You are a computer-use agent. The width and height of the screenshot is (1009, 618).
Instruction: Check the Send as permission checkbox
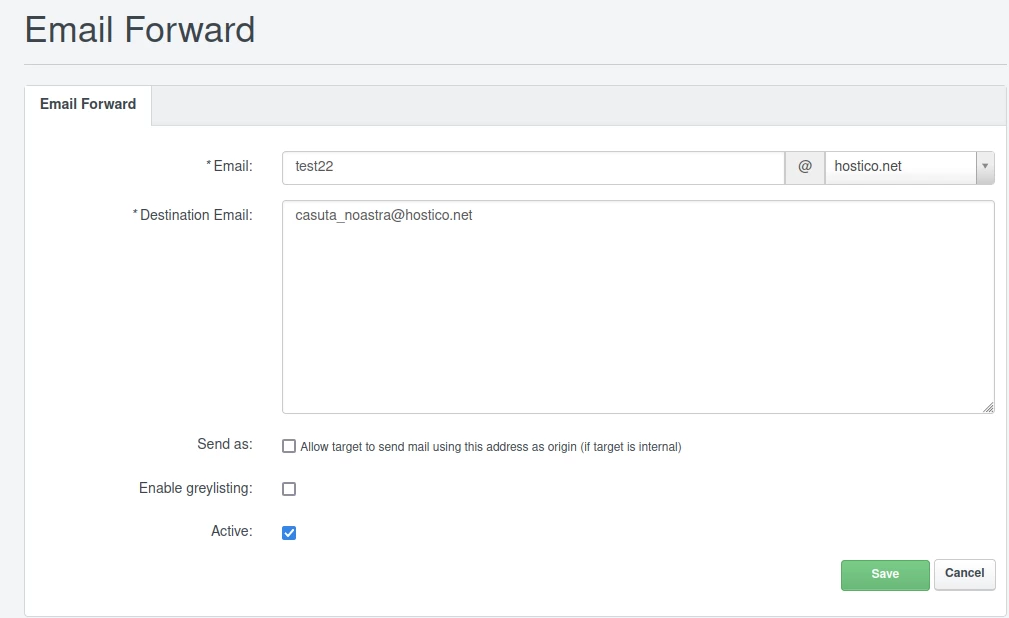coord(288,446)
